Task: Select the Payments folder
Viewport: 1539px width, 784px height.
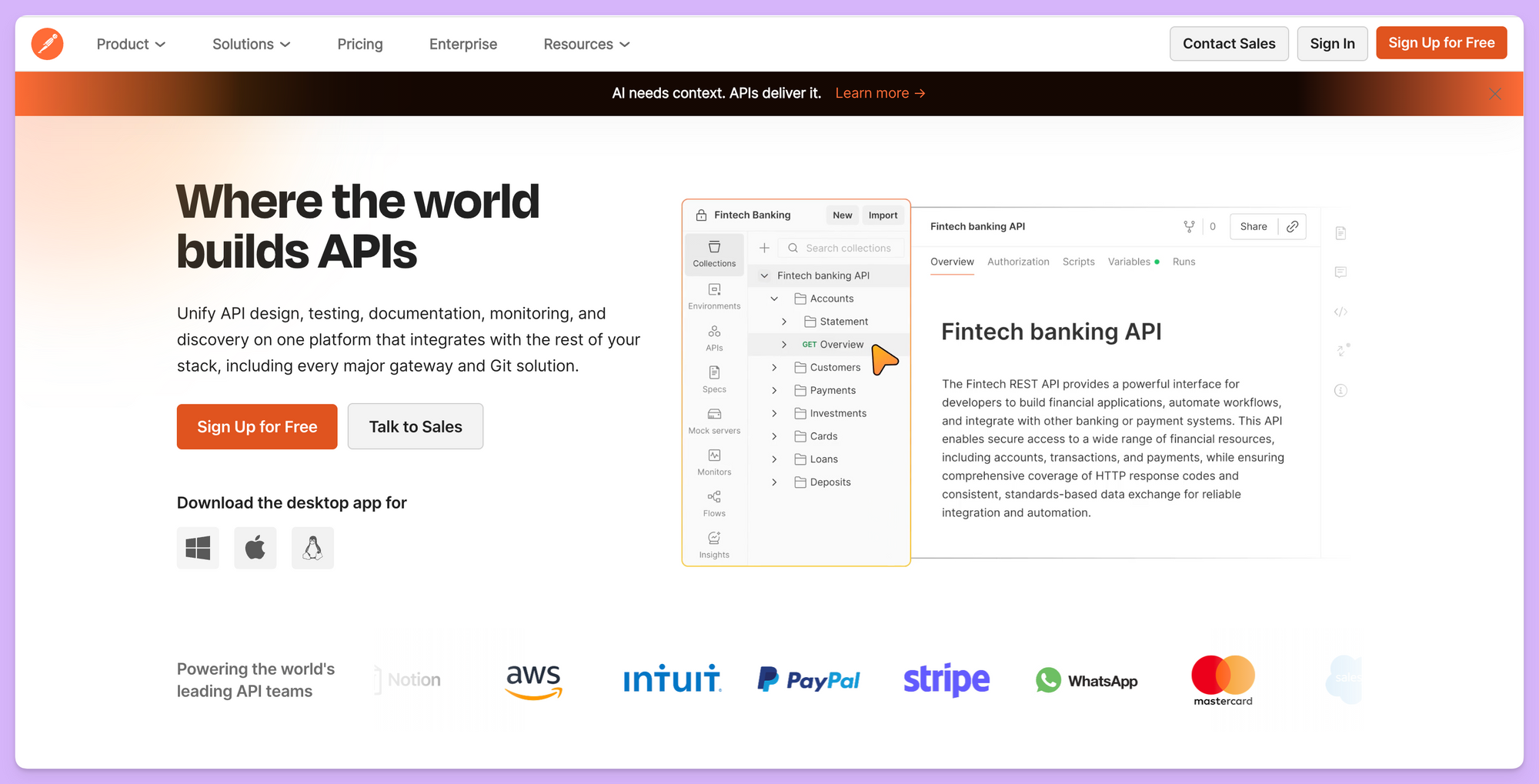Action: click(832, 390)
